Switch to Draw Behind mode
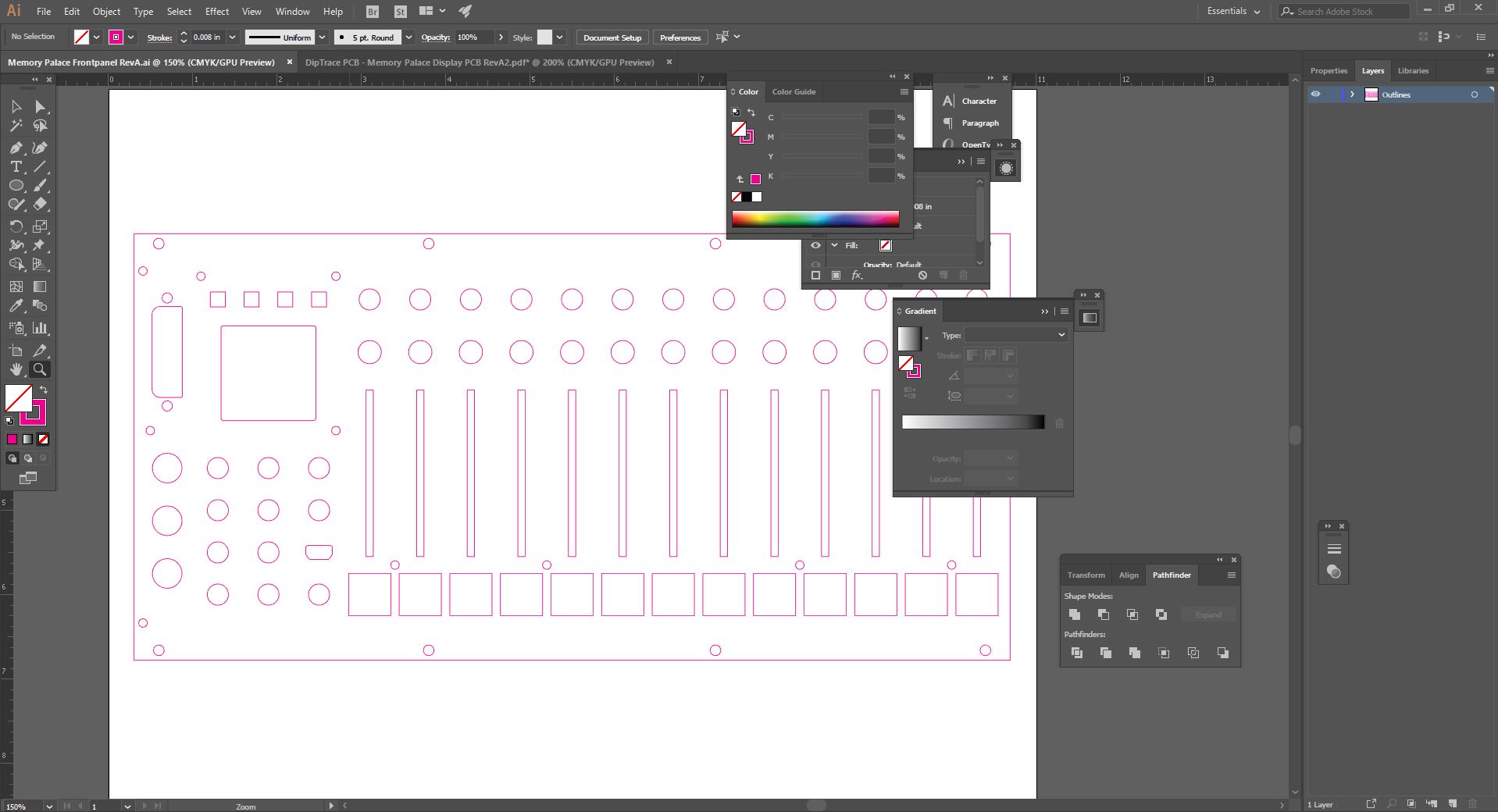 (28, 458)
